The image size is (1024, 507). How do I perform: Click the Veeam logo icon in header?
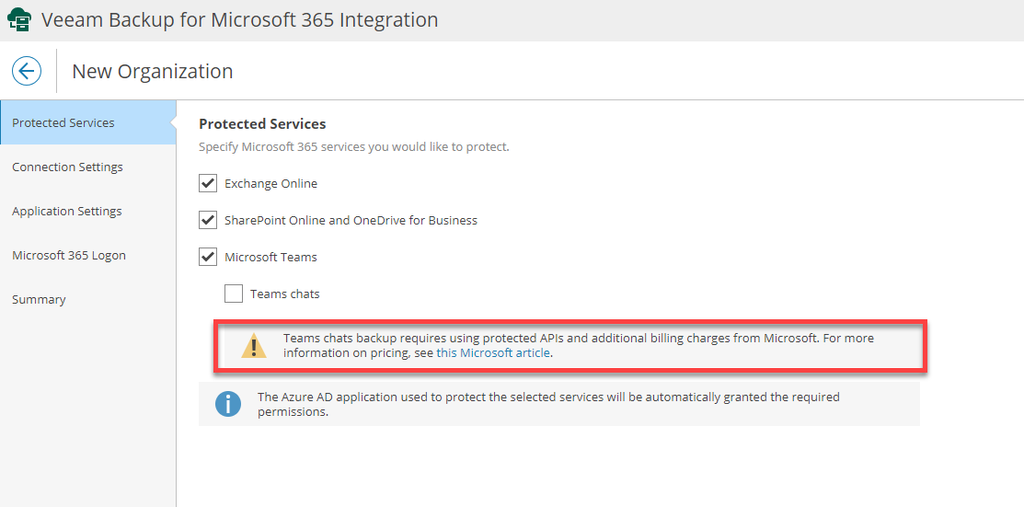(x=19, y=21)
